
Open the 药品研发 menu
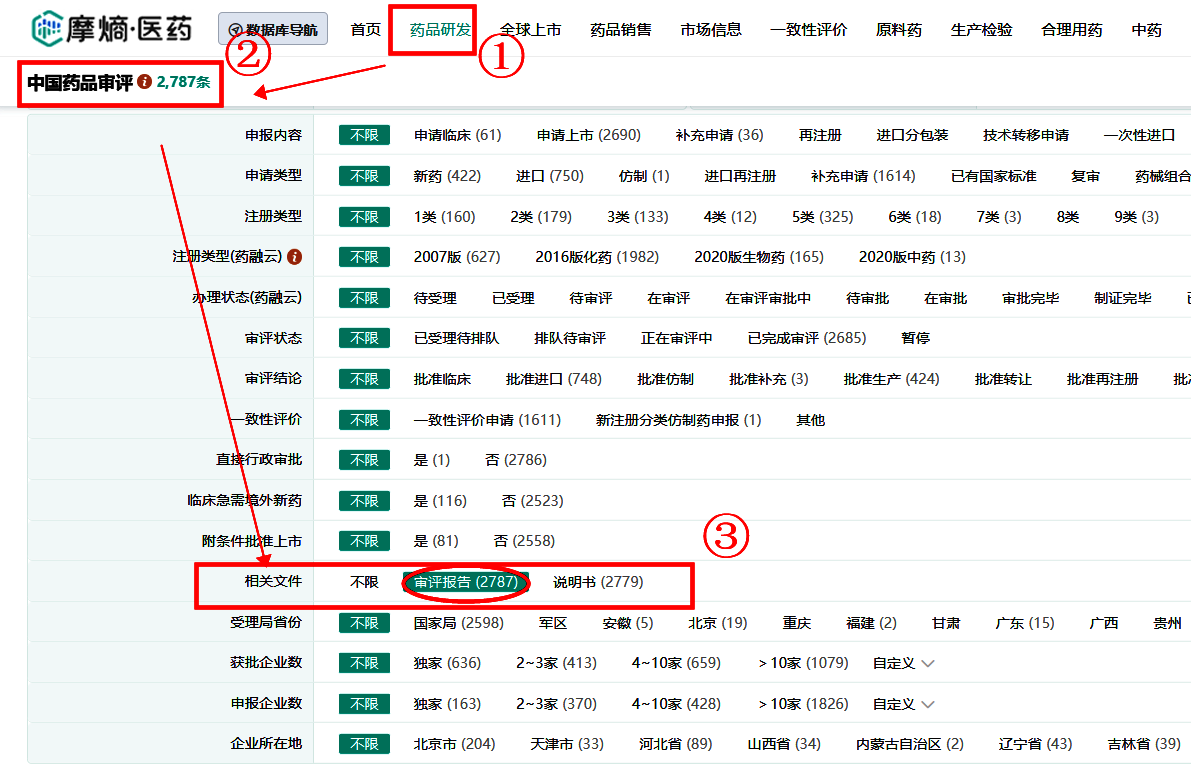[440, 30]
